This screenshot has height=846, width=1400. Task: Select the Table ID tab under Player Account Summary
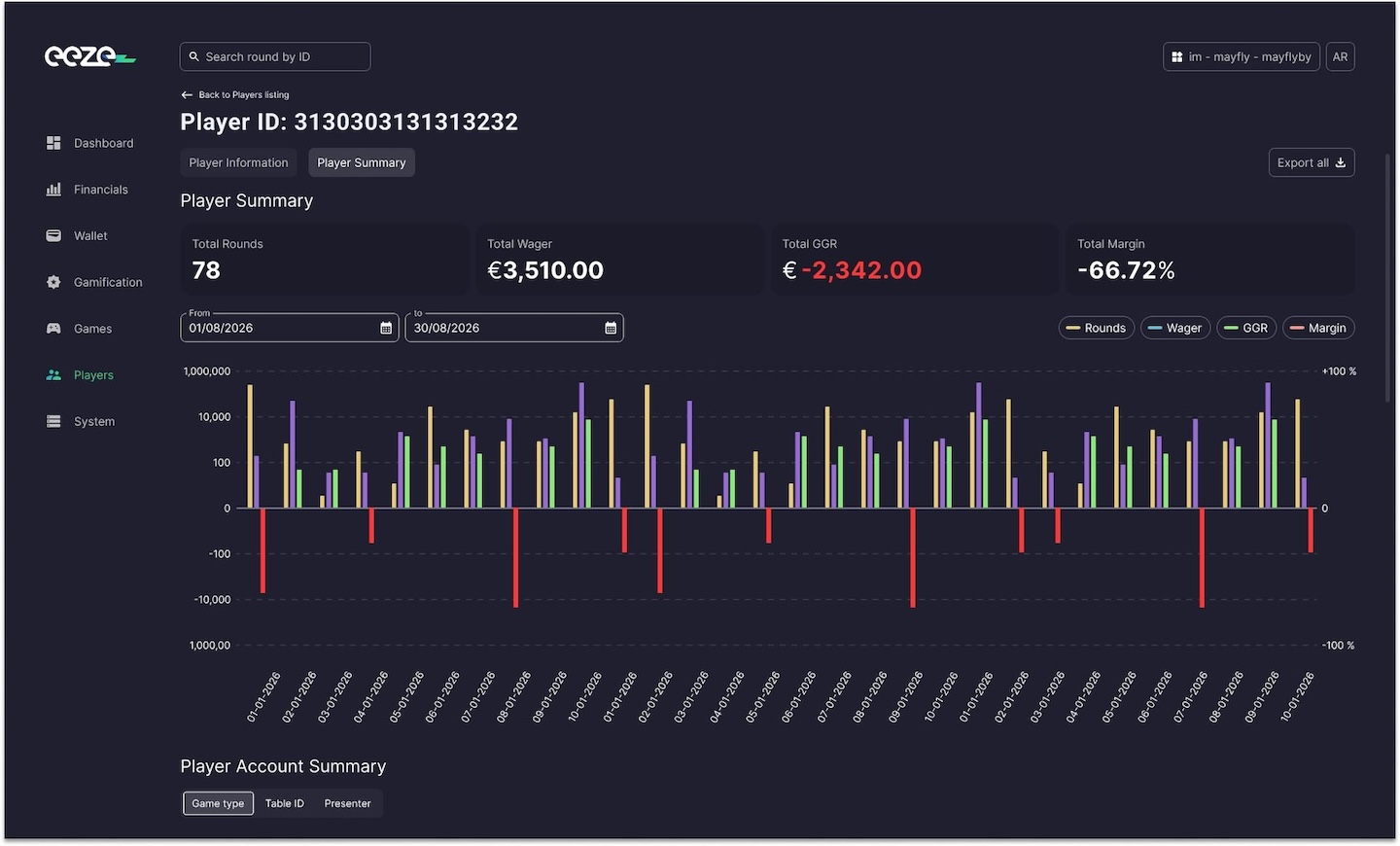(284, 803)
